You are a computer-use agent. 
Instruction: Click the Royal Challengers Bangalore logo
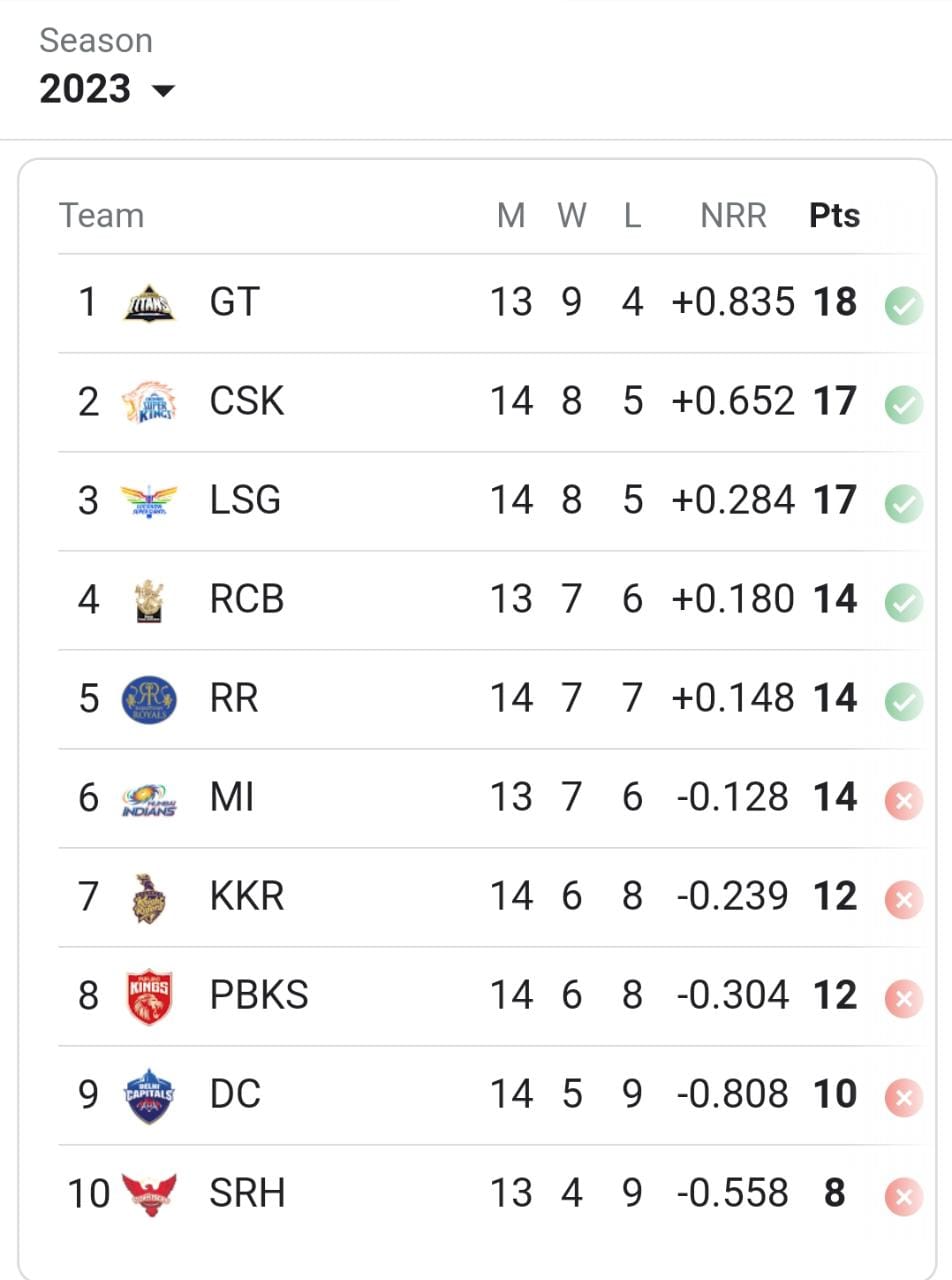pyautogui.click(x=149, y=600)
